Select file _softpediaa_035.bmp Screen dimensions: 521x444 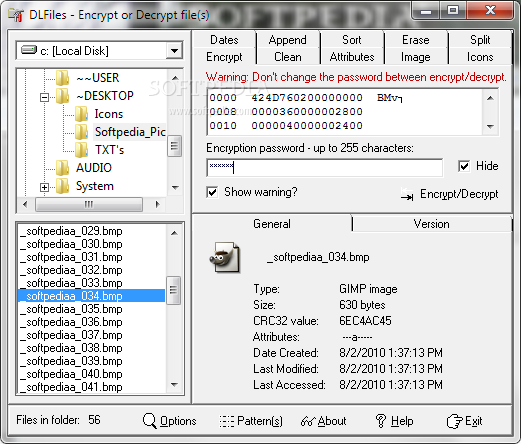tap(91, 309)
